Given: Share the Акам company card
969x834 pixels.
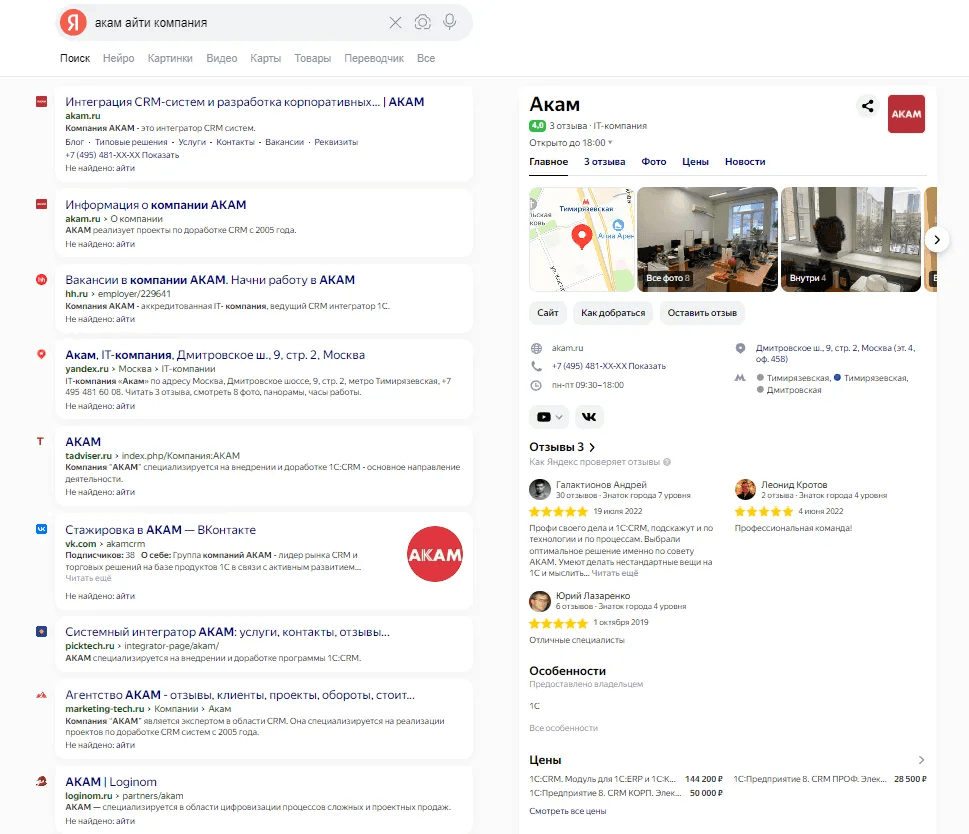Looking at the screenshot, I should point(868,106).
